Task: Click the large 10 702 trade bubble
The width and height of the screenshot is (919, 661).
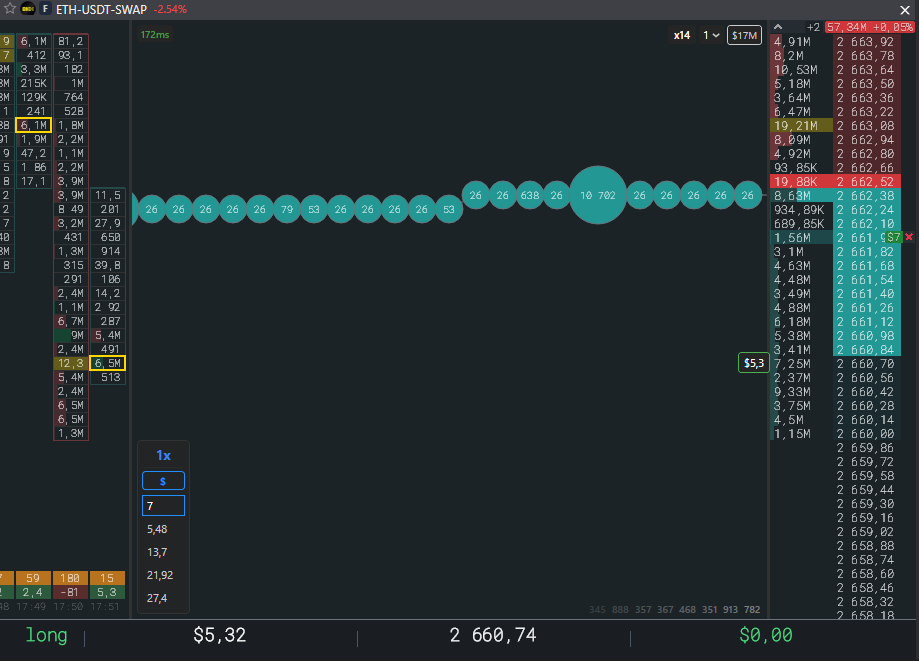Action: pyautogui.click(x=598, y=195)
